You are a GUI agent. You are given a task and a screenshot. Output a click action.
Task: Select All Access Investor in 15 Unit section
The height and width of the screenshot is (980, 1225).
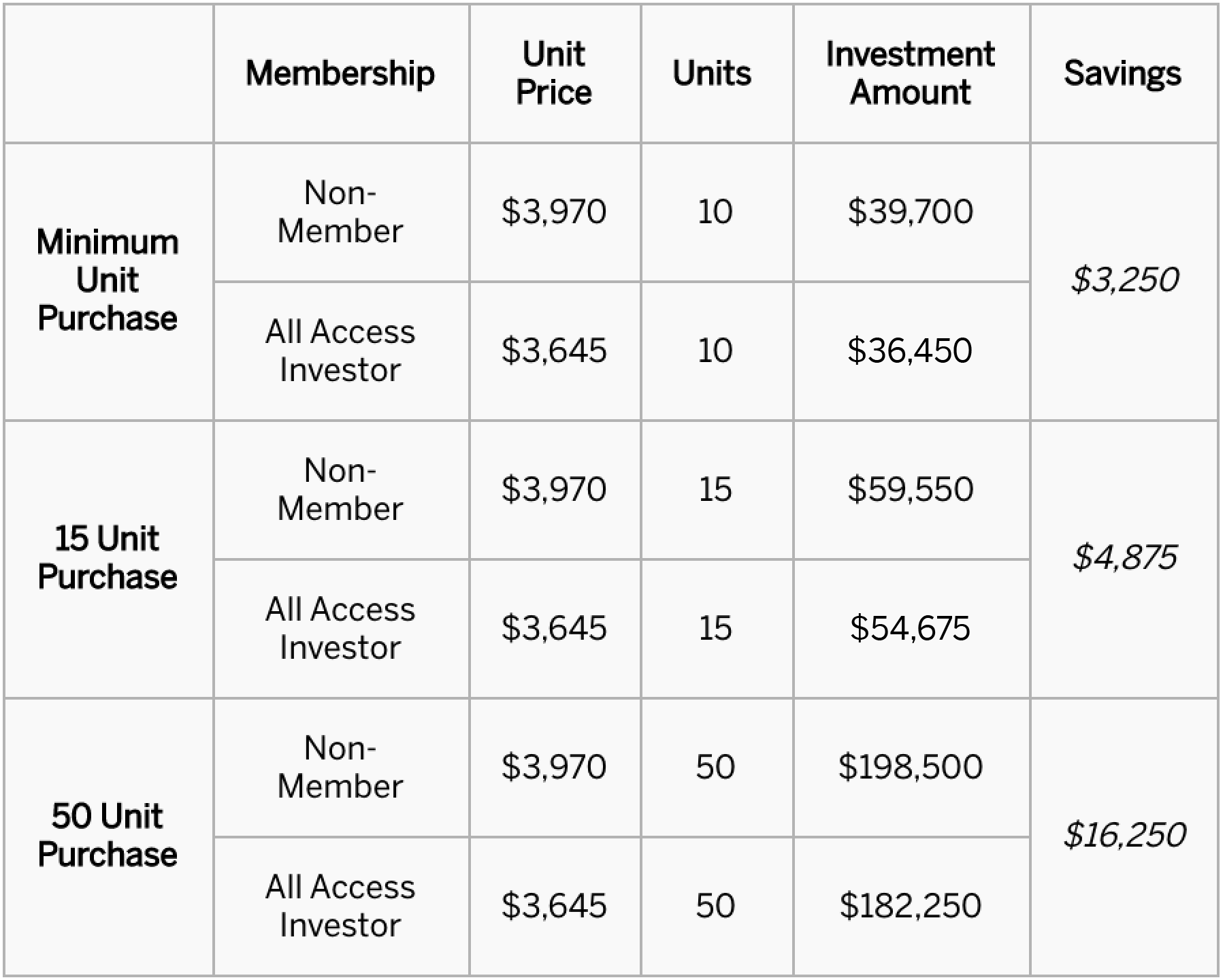point(340,628)
